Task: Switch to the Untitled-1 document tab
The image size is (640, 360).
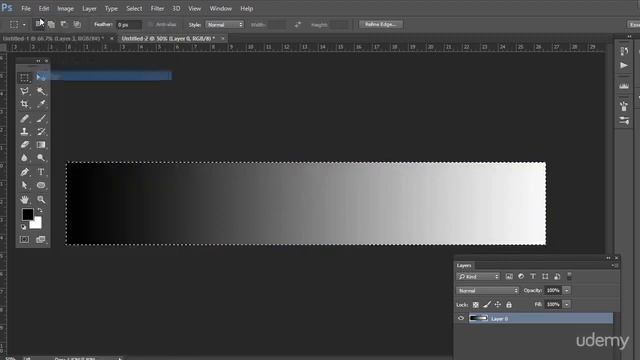Action: pyautogui.click(x=53, y=38)
